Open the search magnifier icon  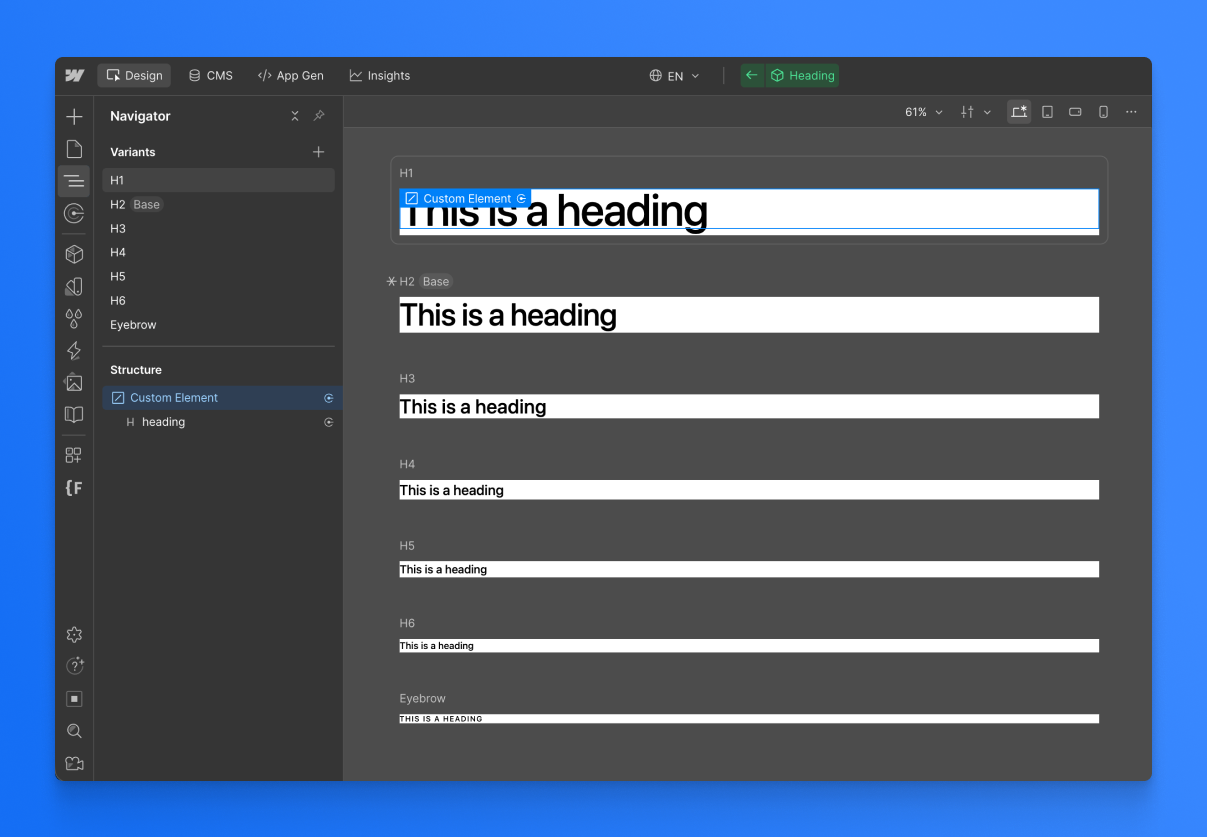(x=74, y=731)
